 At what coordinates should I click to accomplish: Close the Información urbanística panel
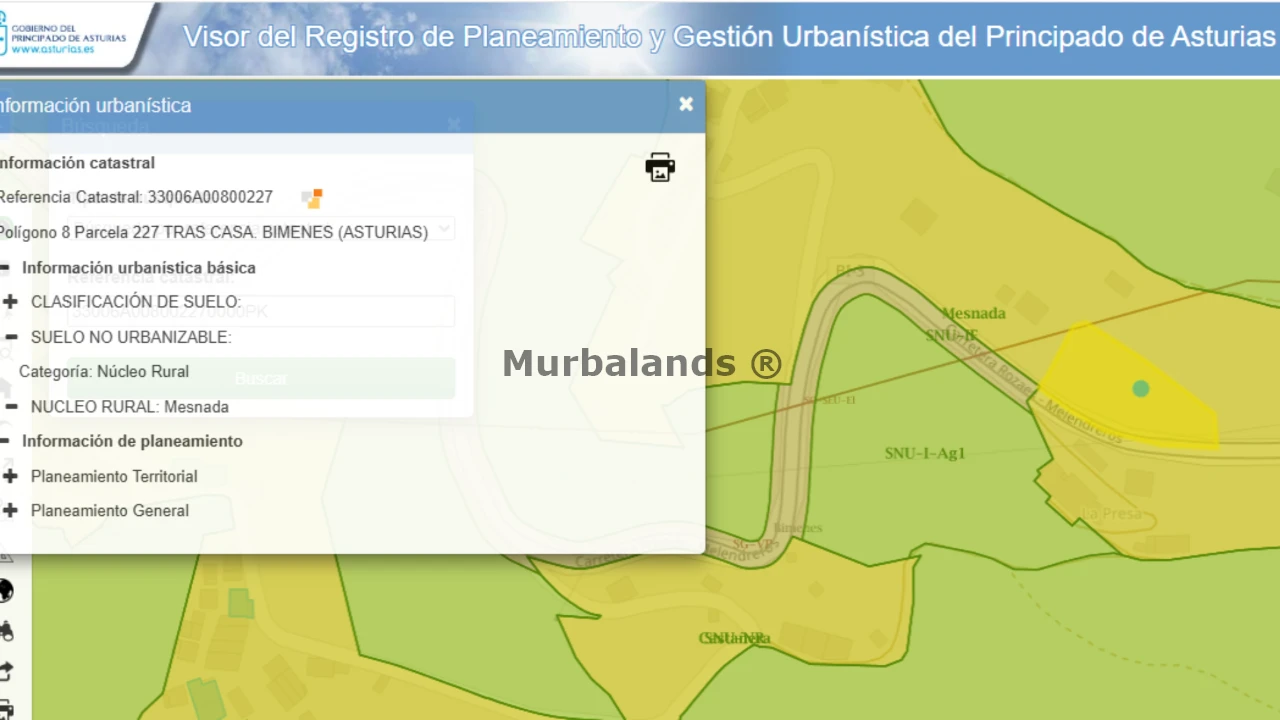686,105
